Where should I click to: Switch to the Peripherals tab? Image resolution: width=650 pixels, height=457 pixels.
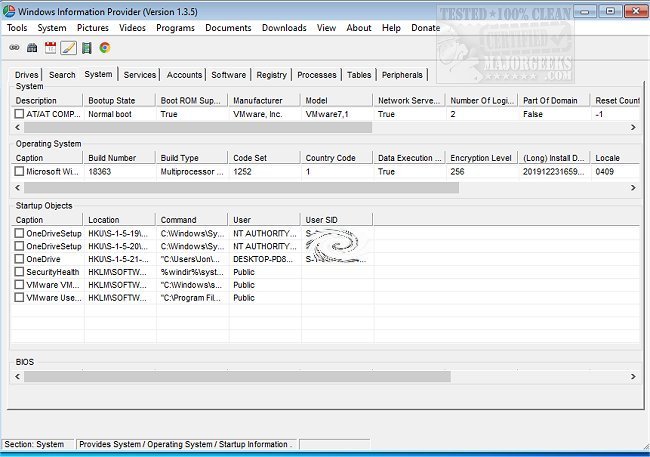click(402, 75)
